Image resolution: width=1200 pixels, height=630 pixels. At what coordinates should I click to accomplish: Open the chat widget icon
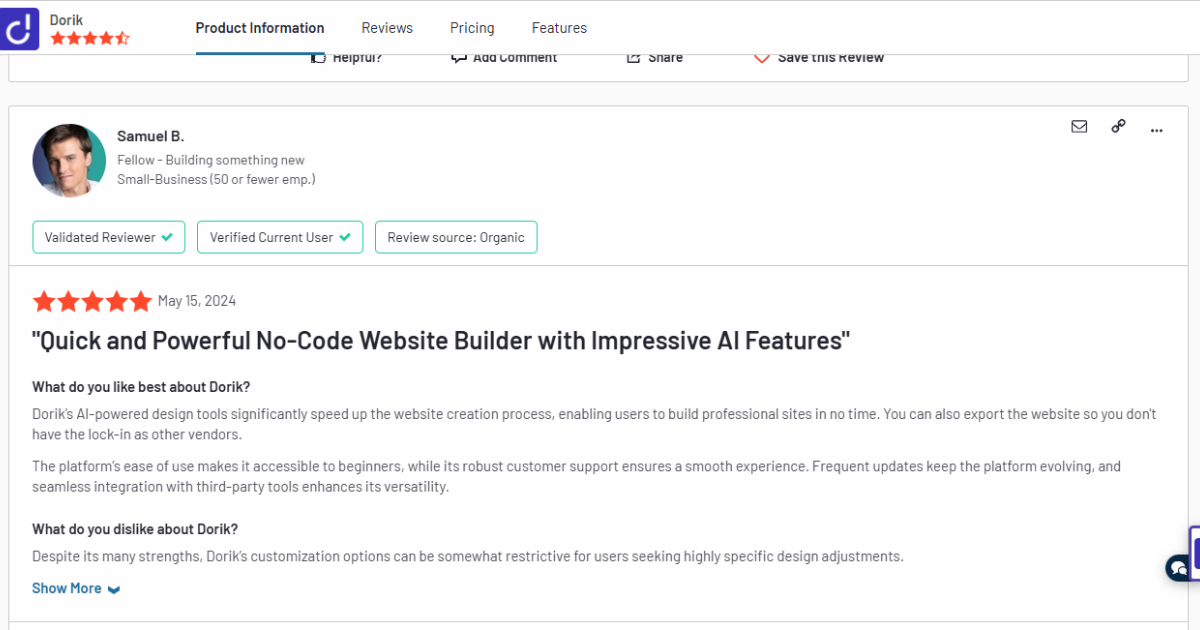pyautogui.click(x=1178, y=569)
